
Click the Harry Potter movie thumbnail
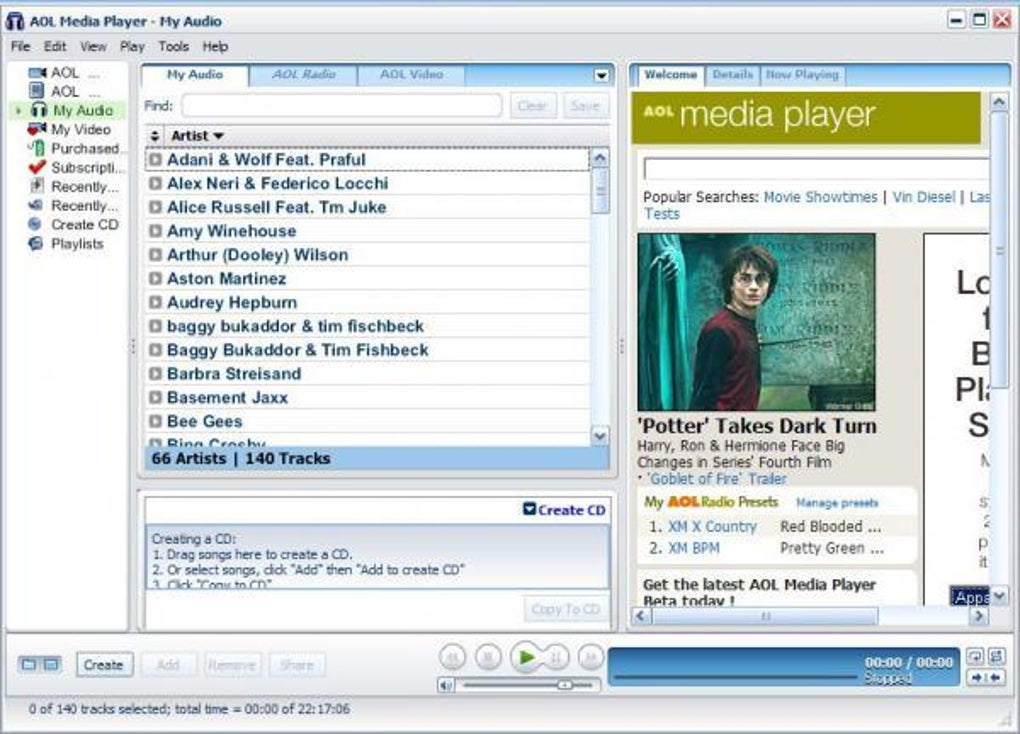[x=756, y=322]
